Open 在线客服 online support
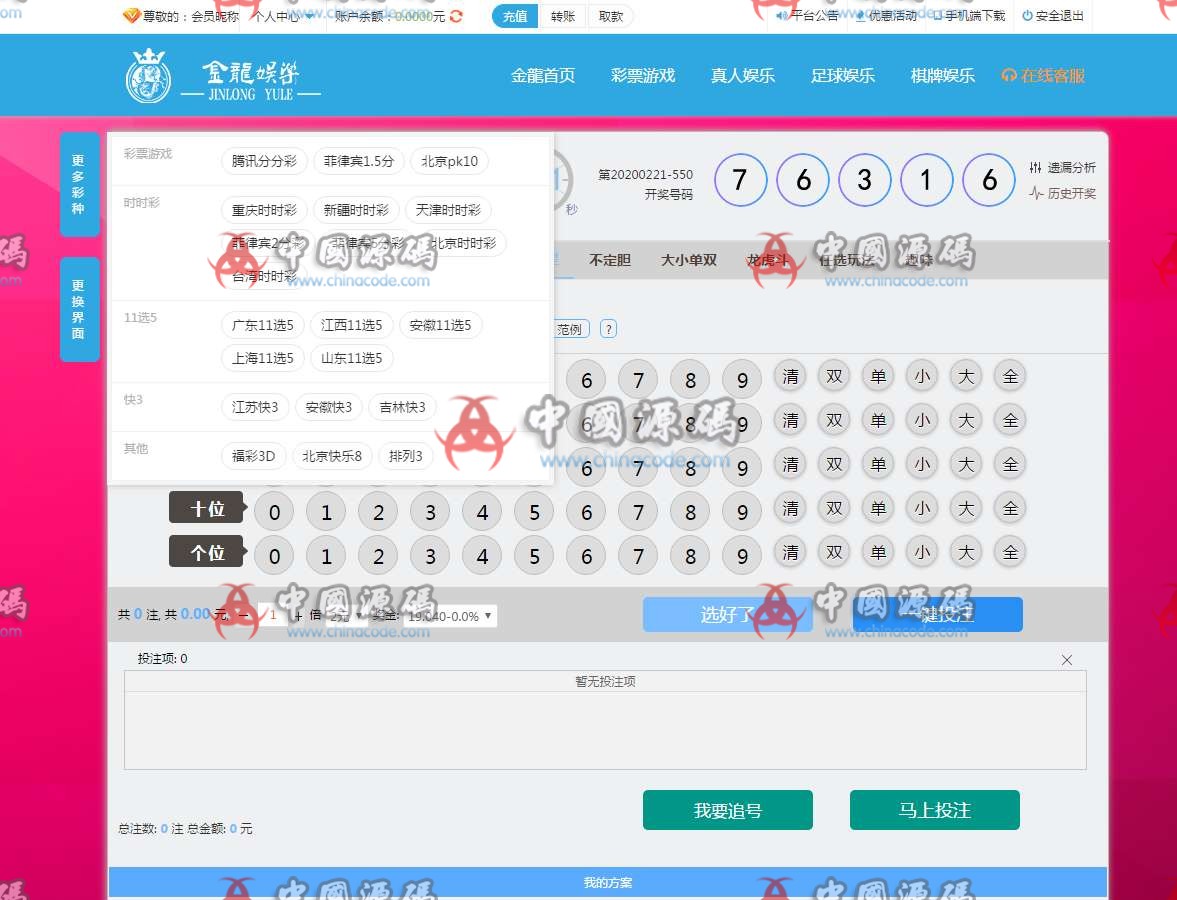This screenshot has width=1177, height=900. click(x=1043, y=76)
